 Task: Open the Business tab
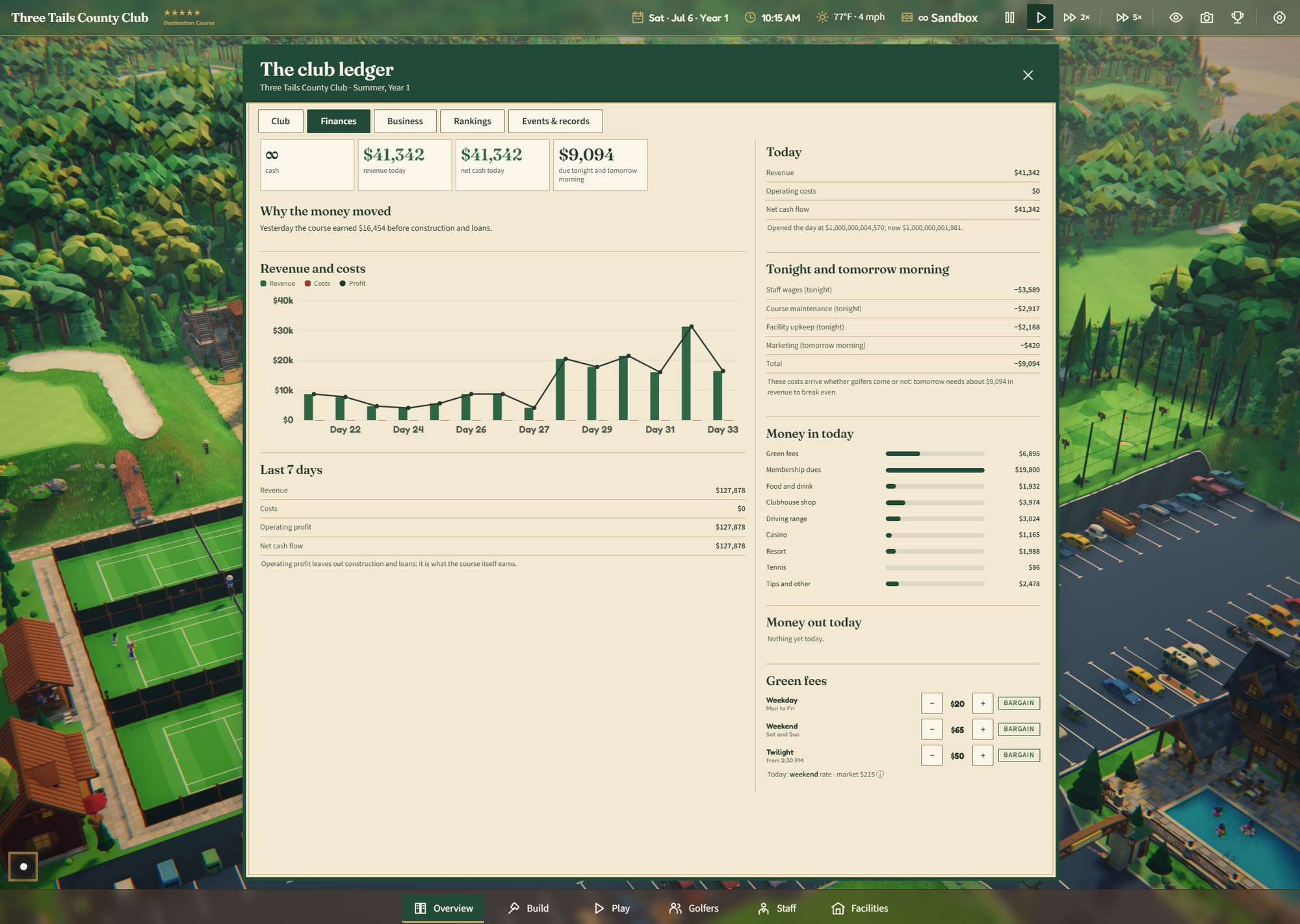coord(405,122)
